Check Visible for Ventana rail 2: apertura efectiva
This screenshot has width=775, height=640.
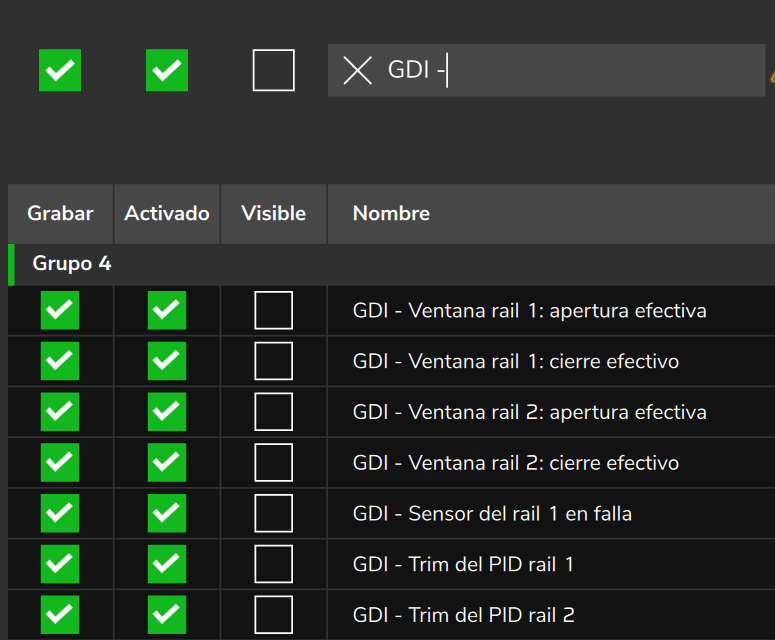point(273,412)
